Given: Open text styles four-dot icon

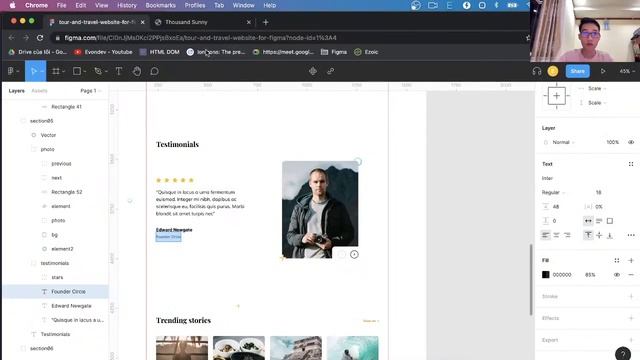Looking at the screenshot, I should (x=631, y=164).
